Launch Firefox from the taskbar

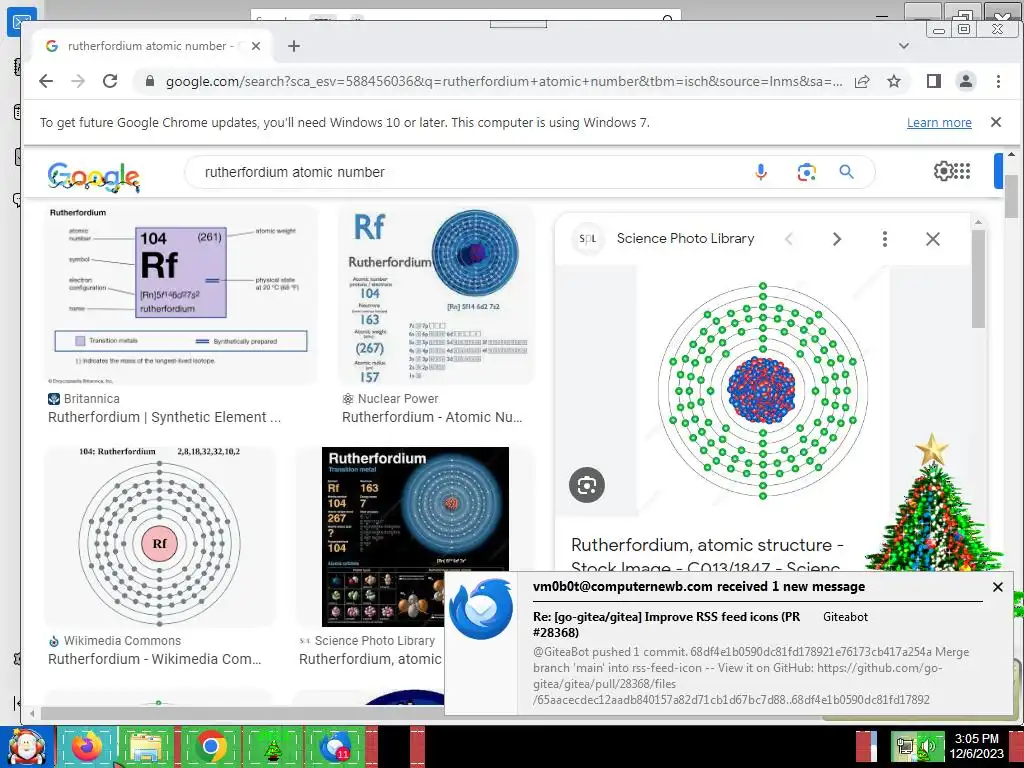(x=87, y=747)
